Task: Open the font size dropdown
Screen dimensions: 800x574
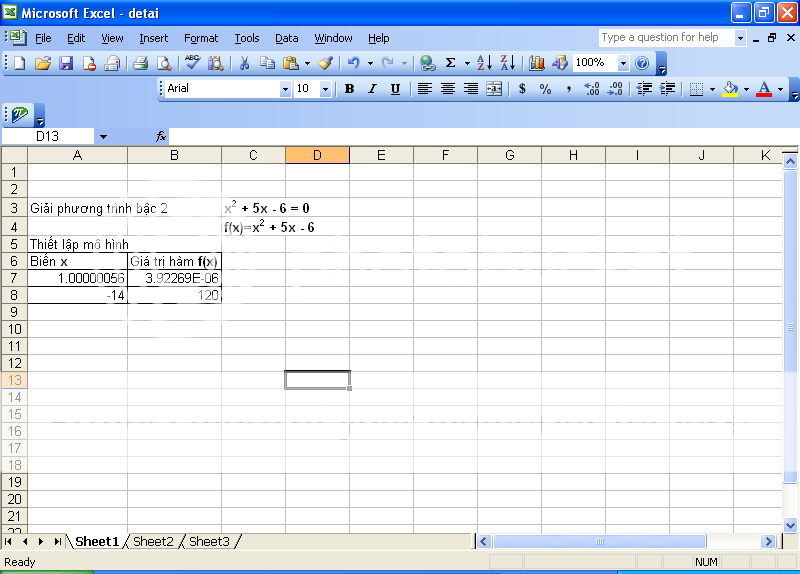Action: tap(325, 89)
